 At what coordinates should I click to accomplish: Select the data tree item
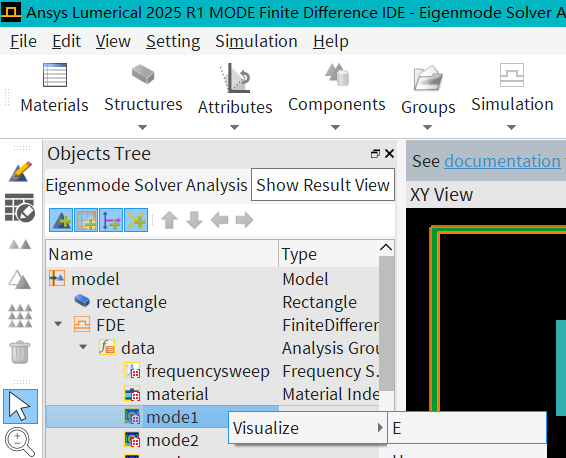pos(138,348)
